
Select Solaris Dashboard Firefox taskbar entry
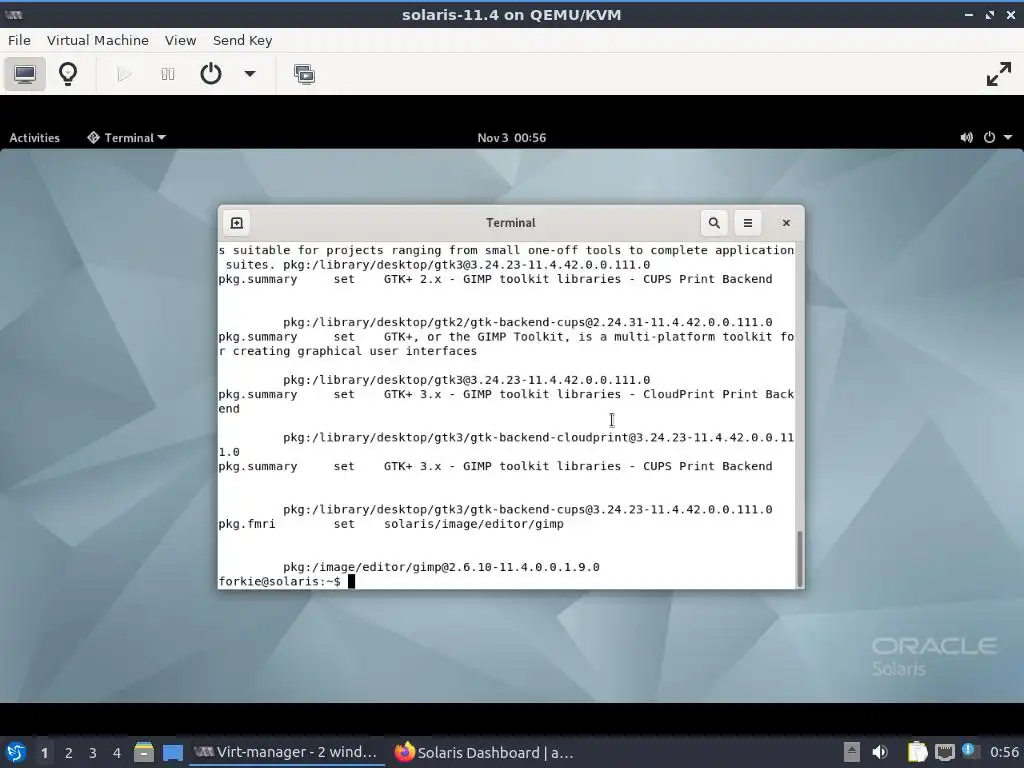click(x=485, y=752)
